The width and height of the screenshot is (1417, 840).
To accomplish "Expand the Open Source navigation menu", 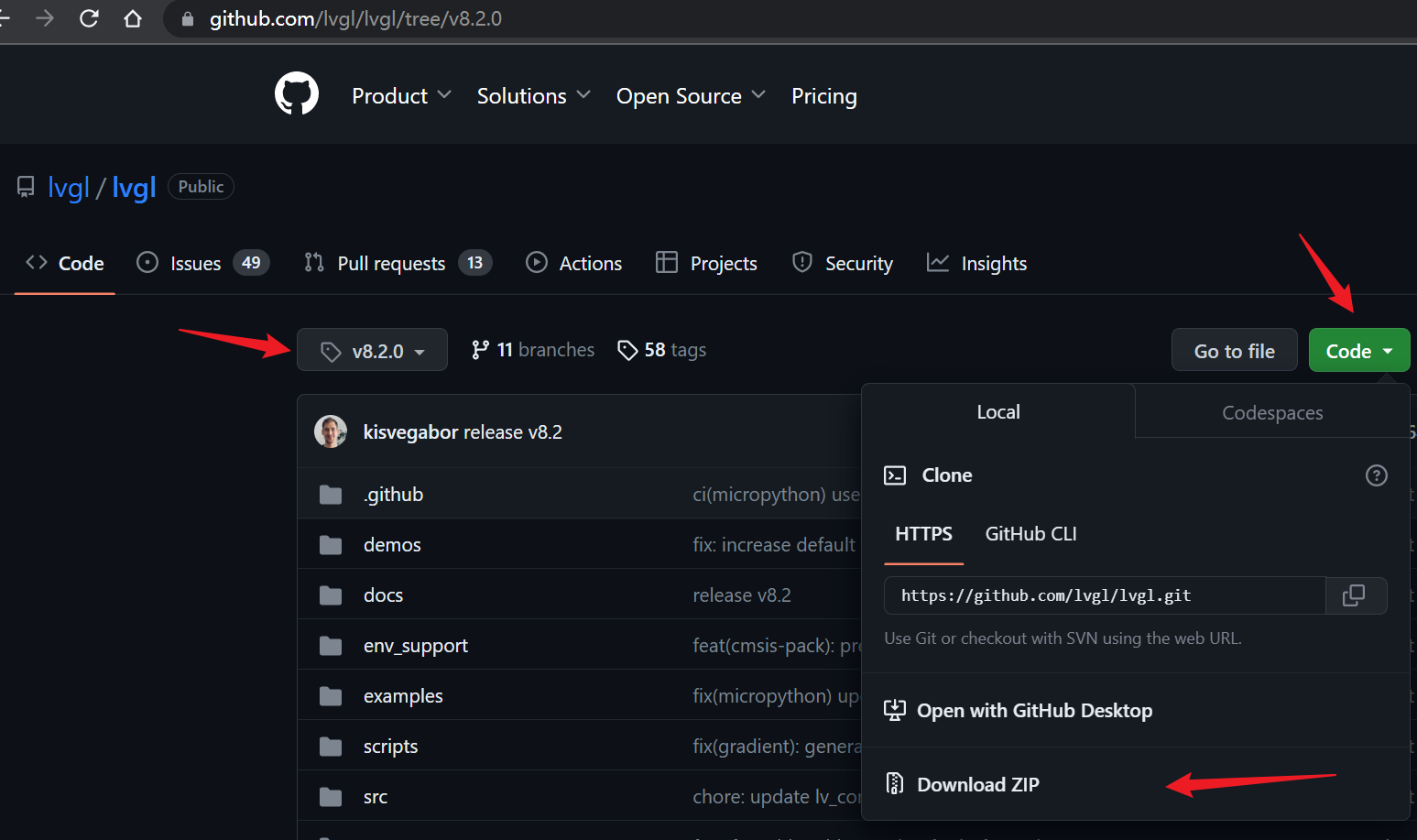I will 691,96.
